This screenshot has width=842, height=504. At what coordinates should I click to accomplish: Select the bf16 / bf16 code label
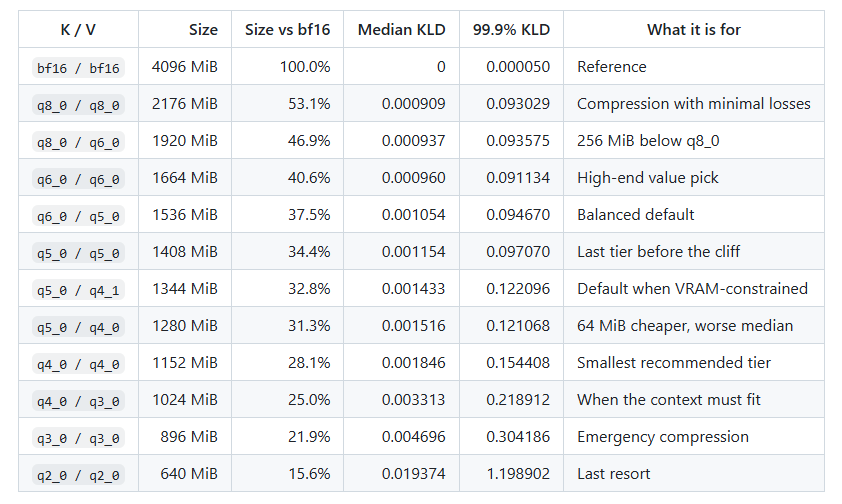click(x=78, y=68)
